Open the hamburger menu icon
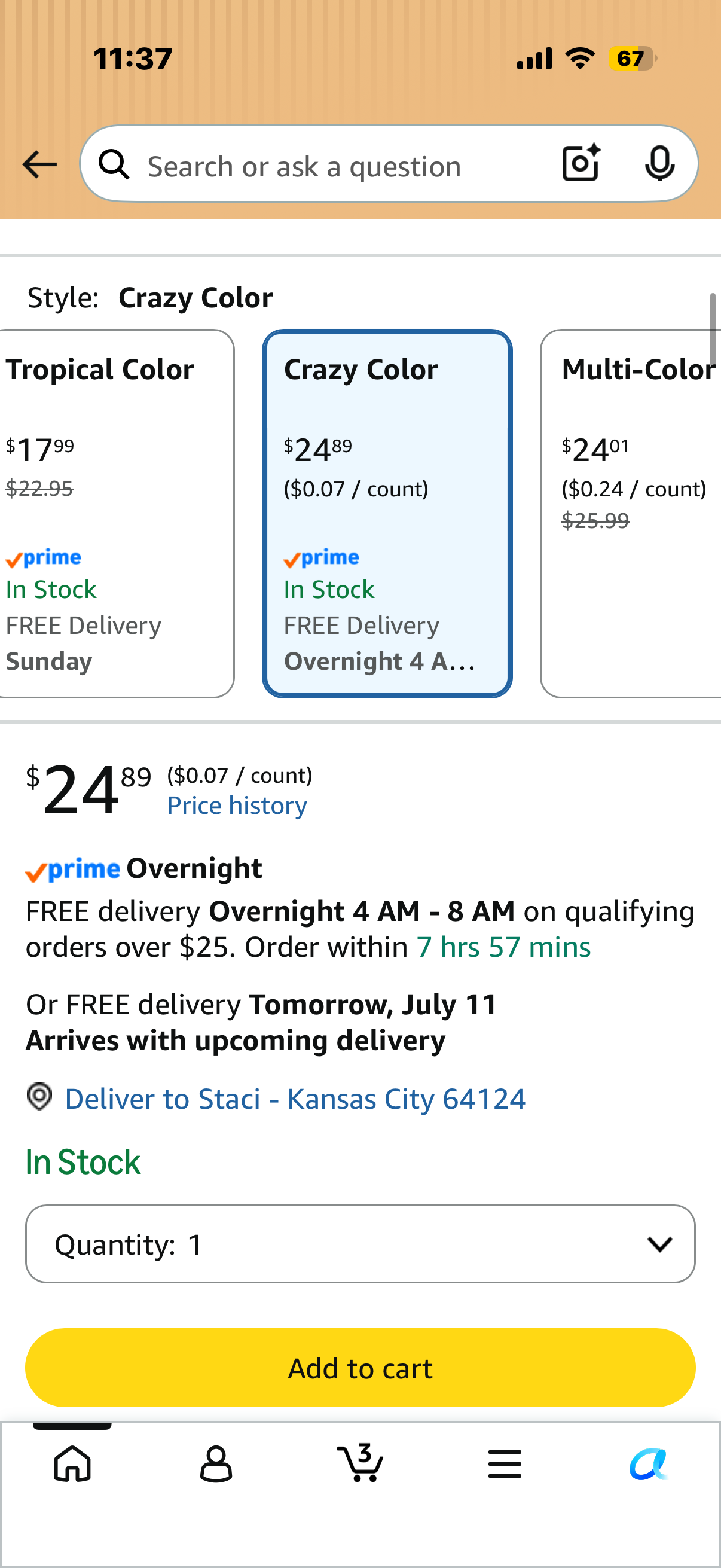721x1568 pixels. tap(505, 1464)
